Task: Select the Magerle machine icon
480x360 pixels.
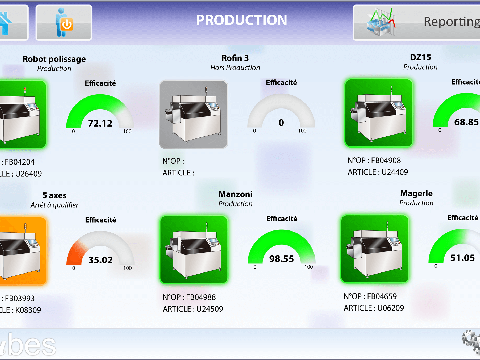Action: (x=375, y=249)
